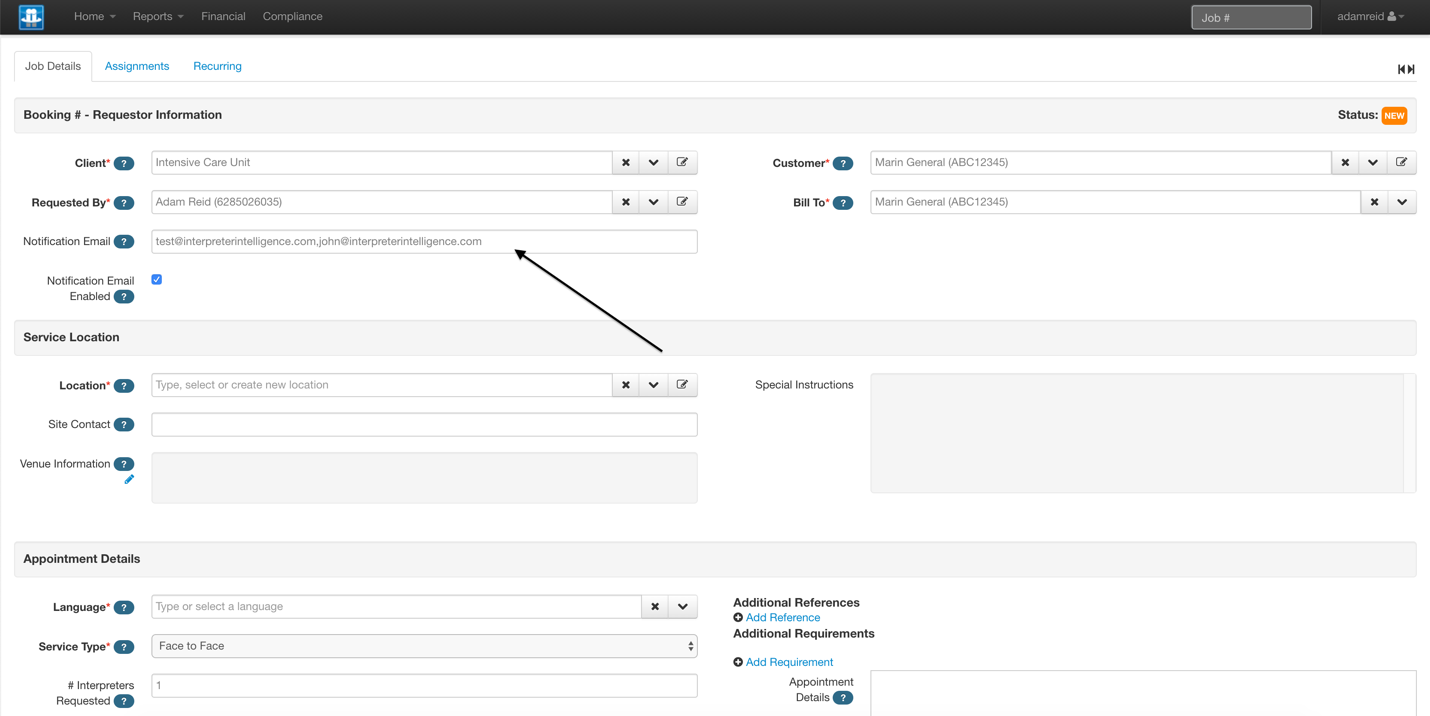The width and height of the screenshot is (1430, 716).
Task: Click inside the Job # search field
Action: point(1250,16)
